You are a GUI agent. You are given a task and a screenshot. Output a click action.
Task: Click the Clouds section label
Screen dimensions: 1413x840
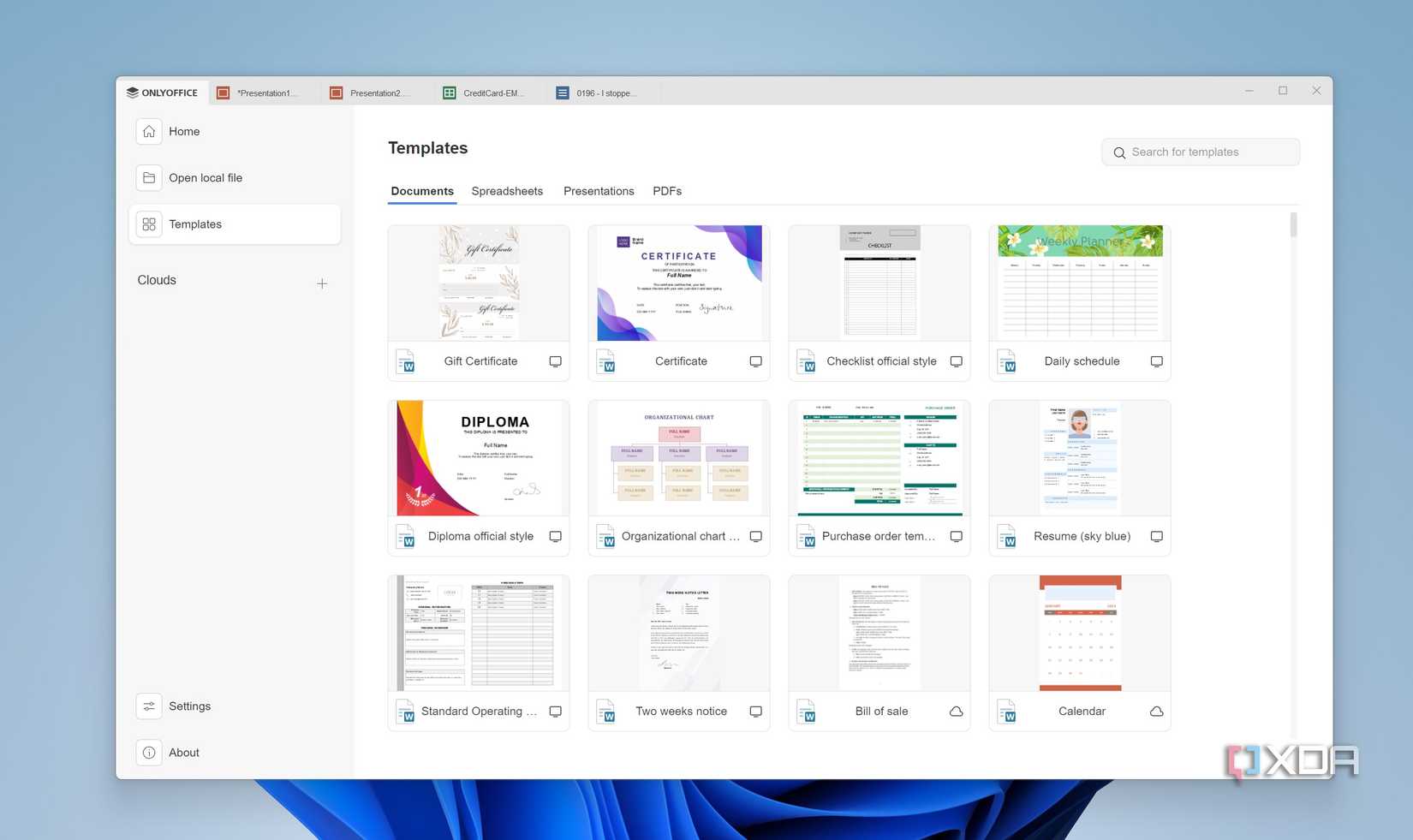pyautogui.click(x=157, y=280)
